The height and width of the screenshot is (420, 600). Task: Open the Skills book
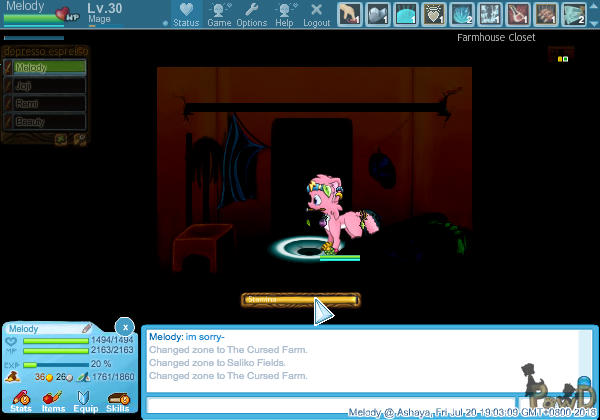pos(117,401)
